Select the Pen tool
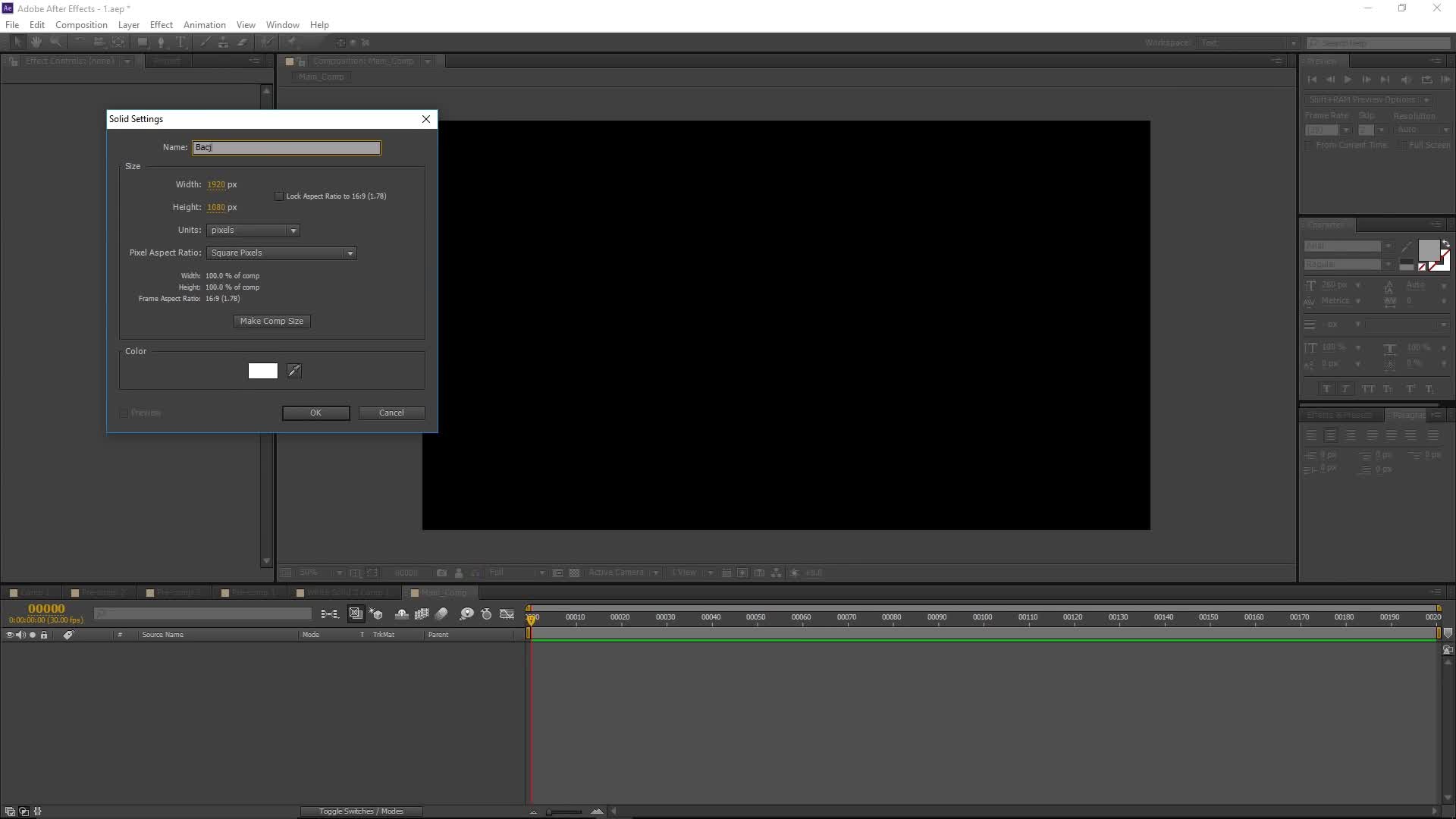 pyautogui.click(x=161, y=42)
